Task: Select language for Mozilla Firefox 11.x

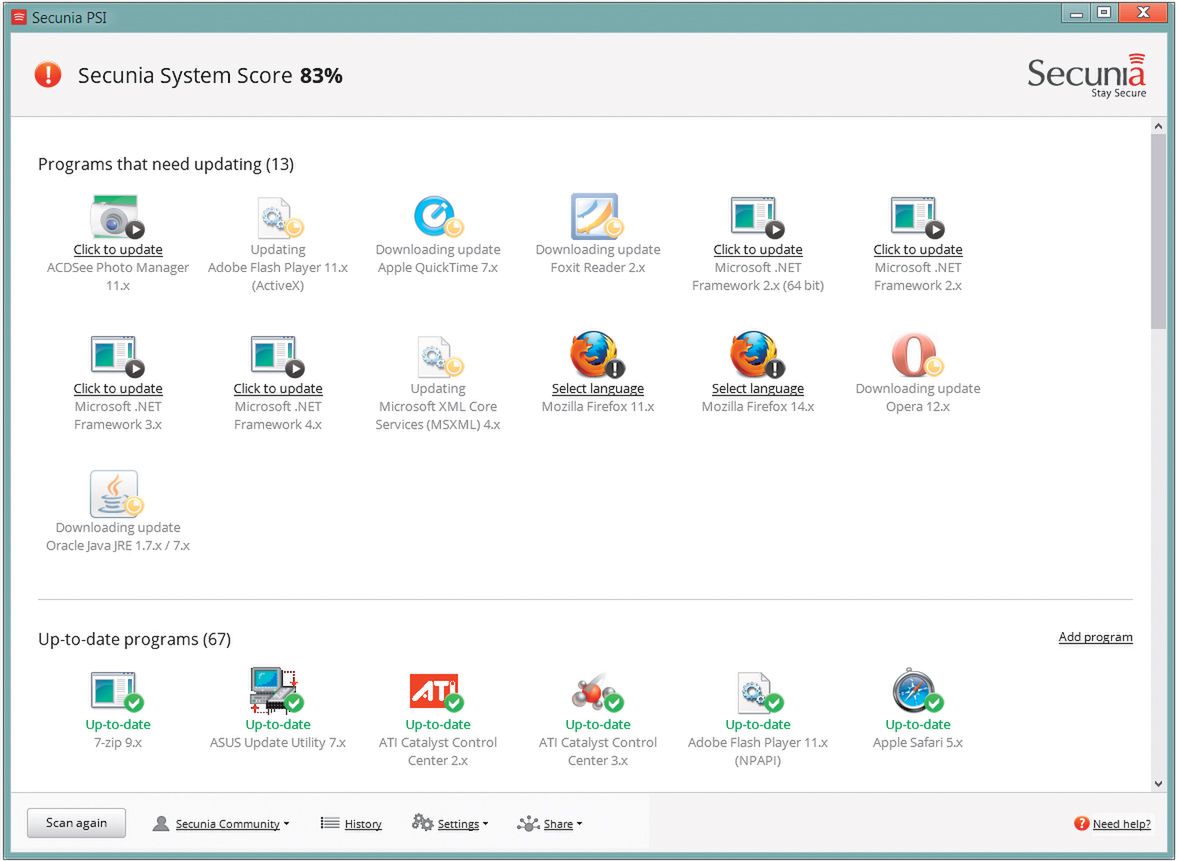Action: coord(598,389)
